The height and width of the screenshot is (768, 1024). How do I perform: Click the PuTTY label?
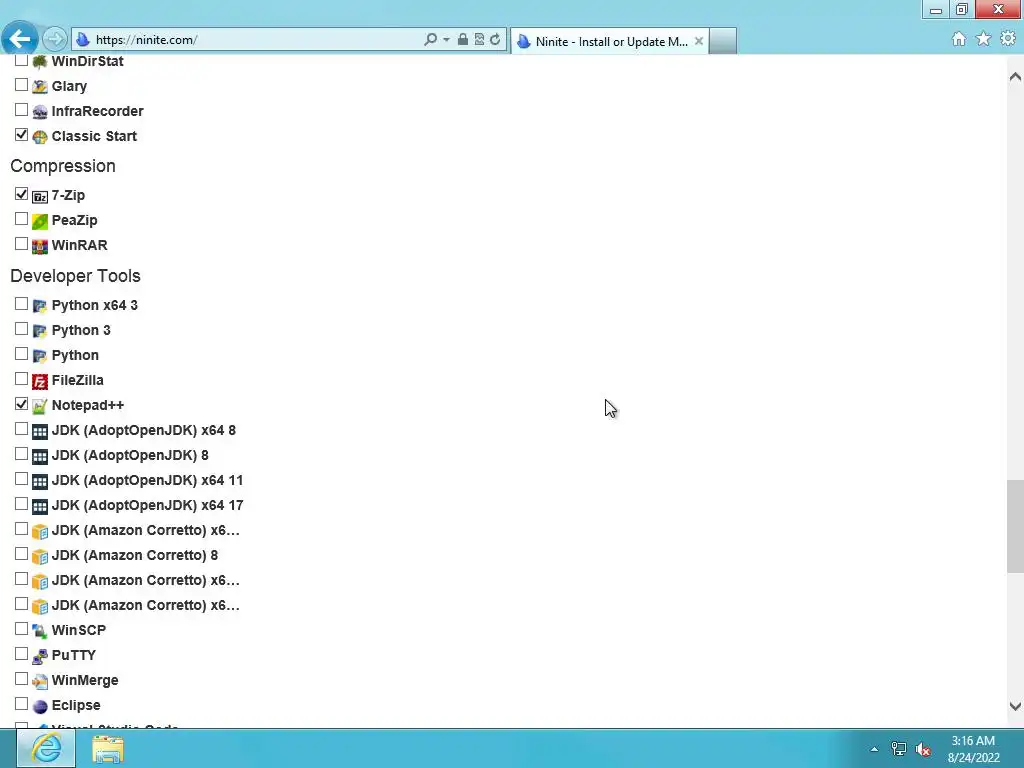(x=74, y=655)
